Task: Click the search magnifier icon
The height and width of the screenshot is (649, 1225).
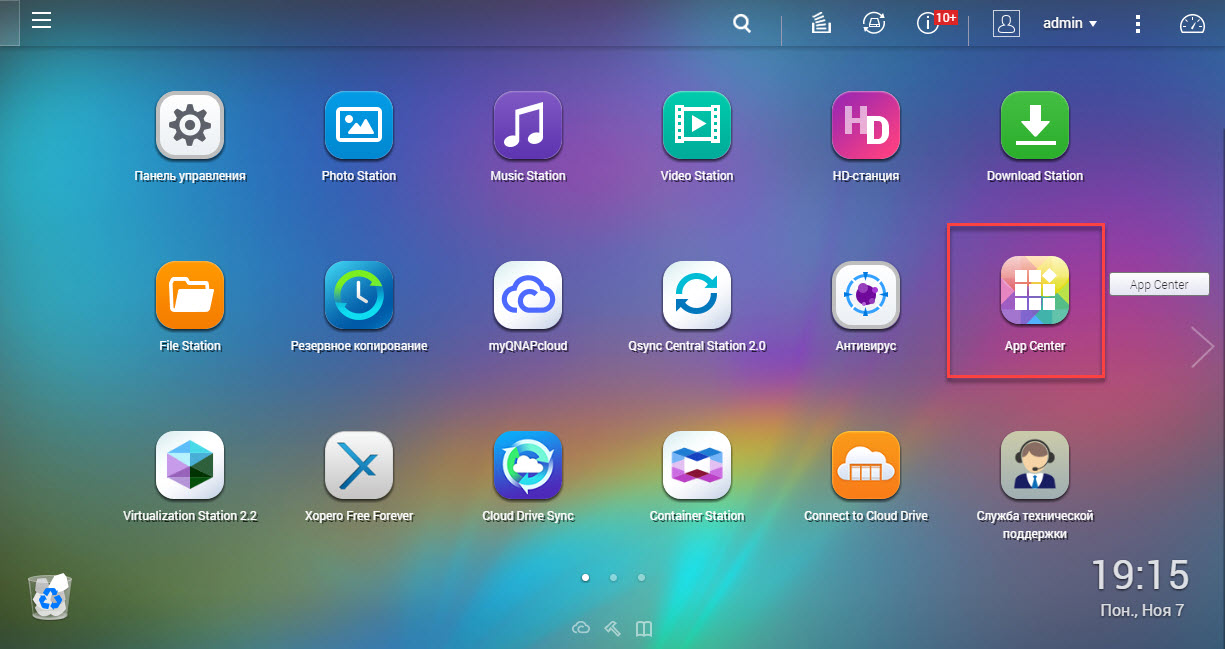Action: click(x=742, y=24)
